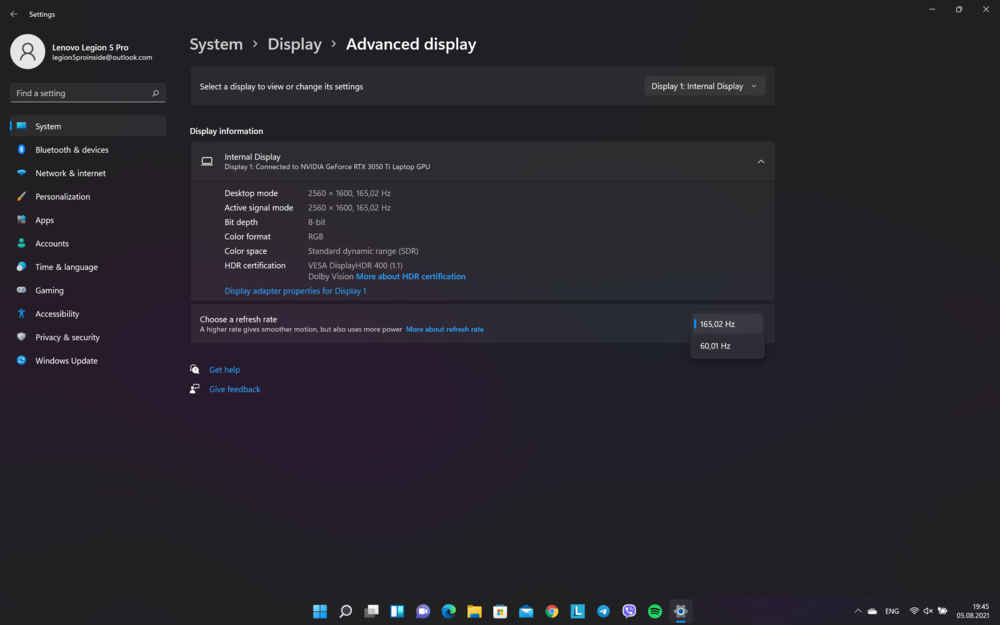Viewport: 1000px width, 625px height.
Task: Open Wi-Fi network tray icon
Action: 914,611
